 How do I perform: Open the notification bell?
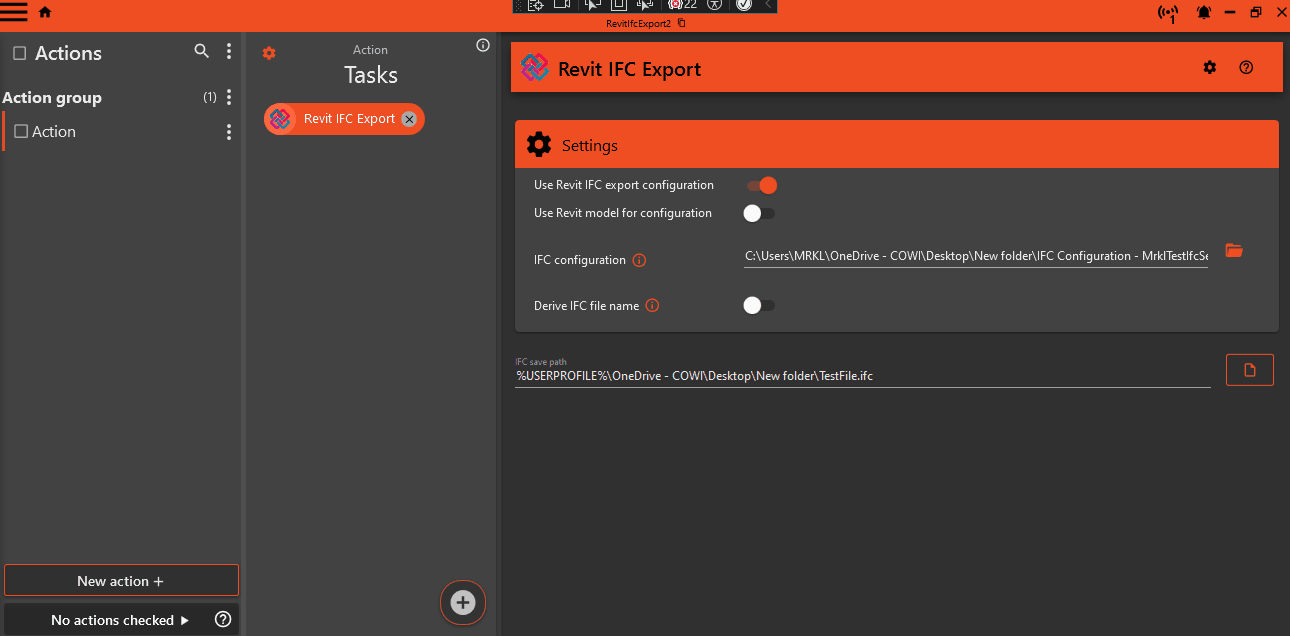click(1204, 13)
